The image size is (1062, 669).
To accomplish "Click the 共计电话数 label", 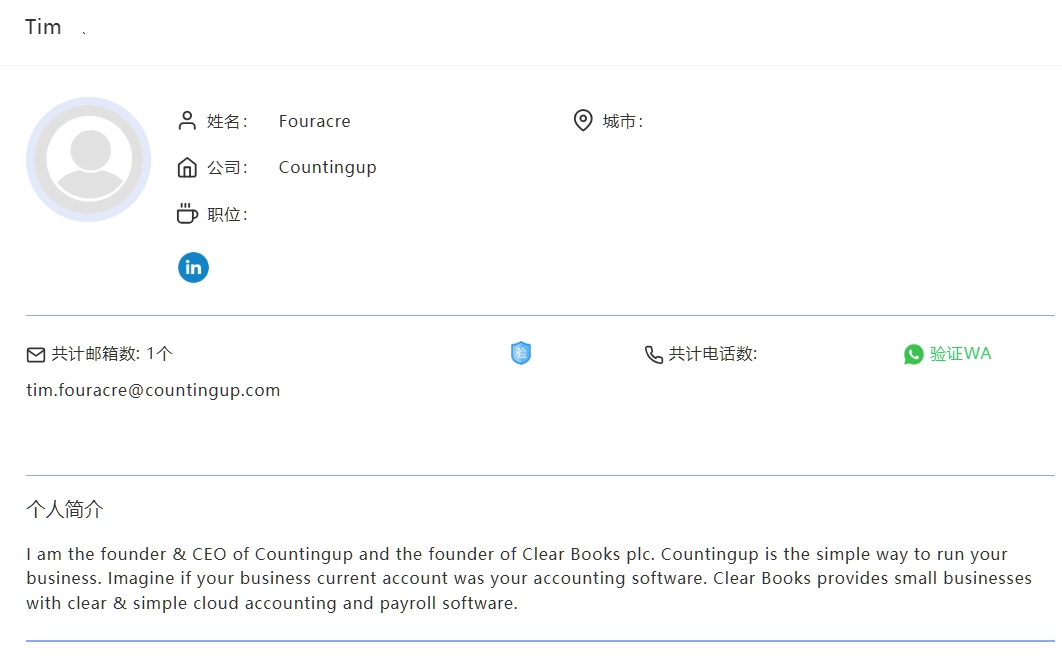I will click(713, 353).
